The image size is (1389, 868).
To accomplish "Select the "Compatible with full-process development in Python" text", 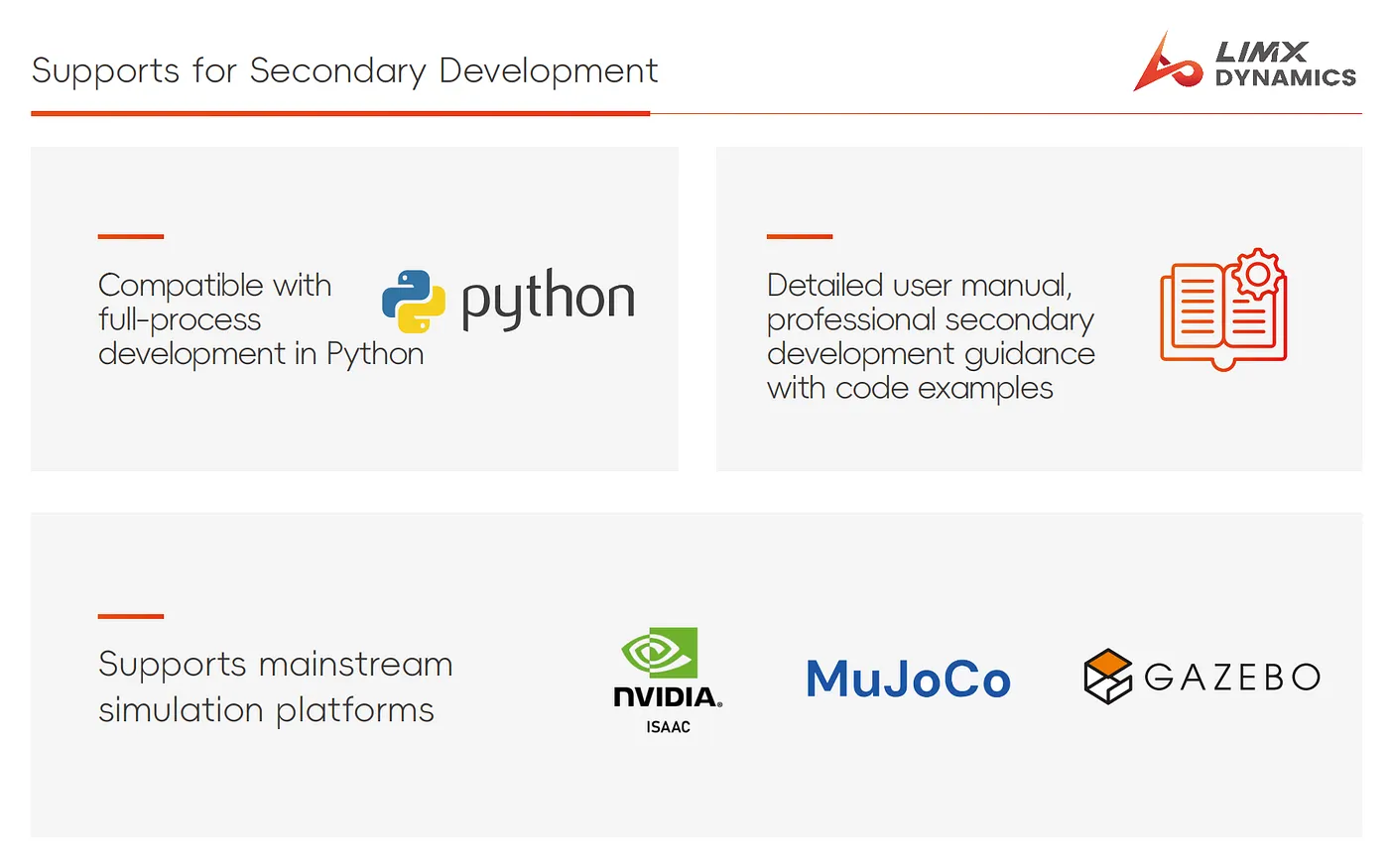I will pos(261,319).
